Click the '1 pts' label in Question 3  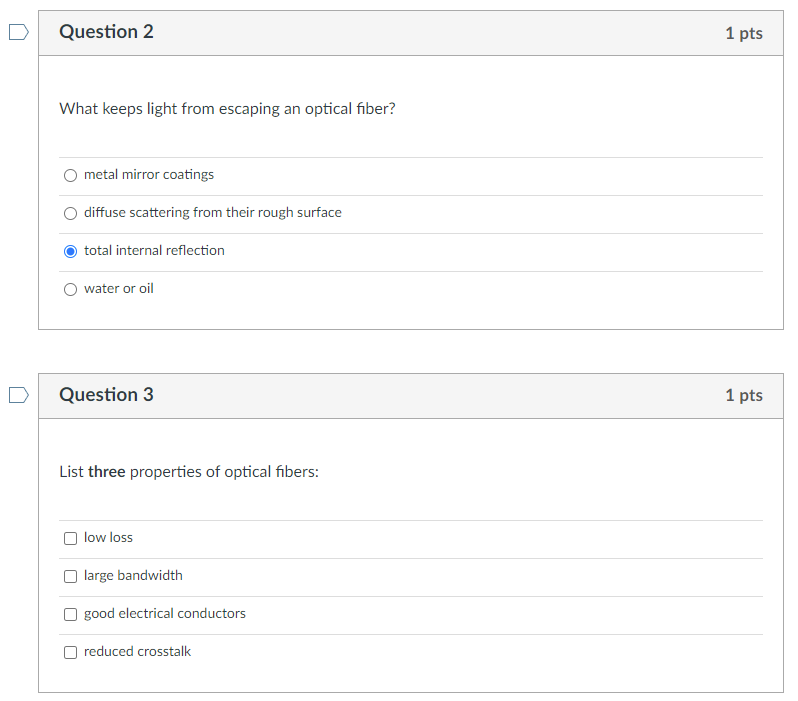point(744,396)
